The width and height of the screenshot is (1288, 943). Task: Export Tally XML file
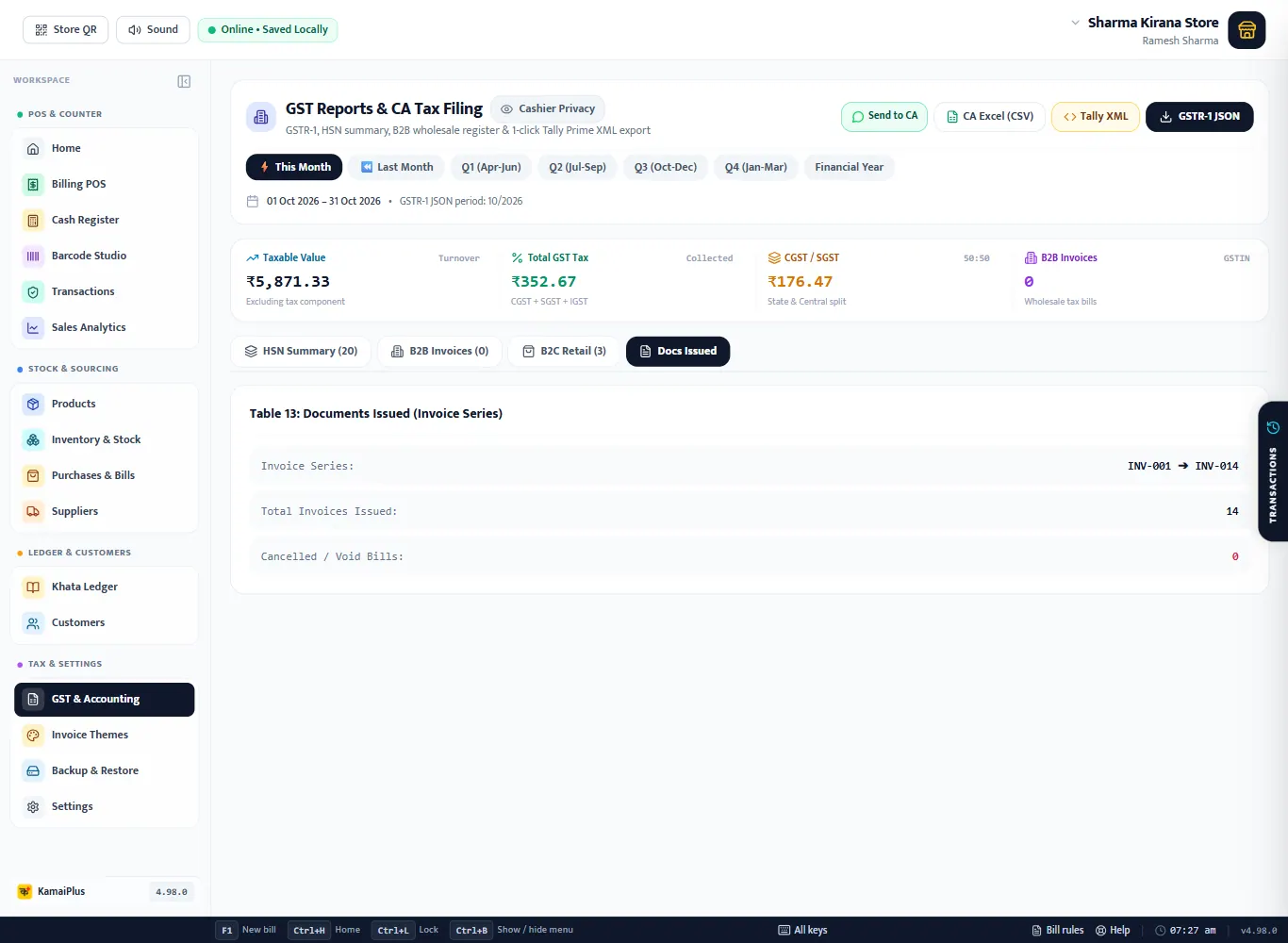click(1096, 116)
